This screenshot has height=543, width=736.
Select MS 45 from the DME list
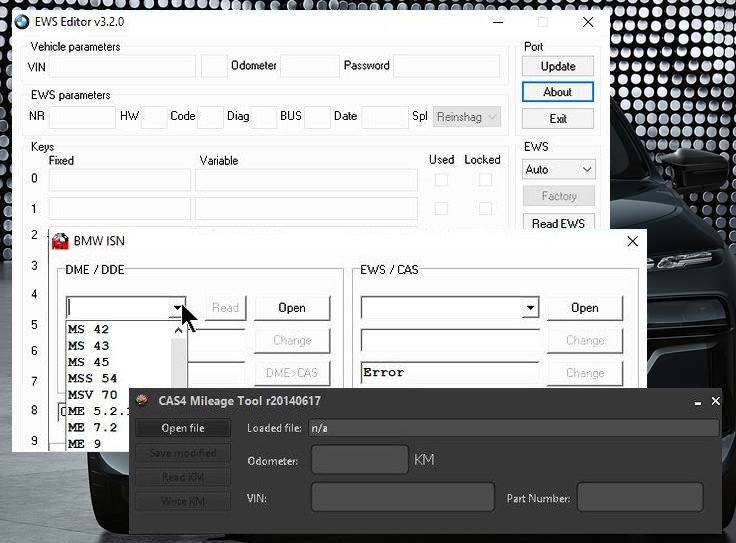coord(88,362)
